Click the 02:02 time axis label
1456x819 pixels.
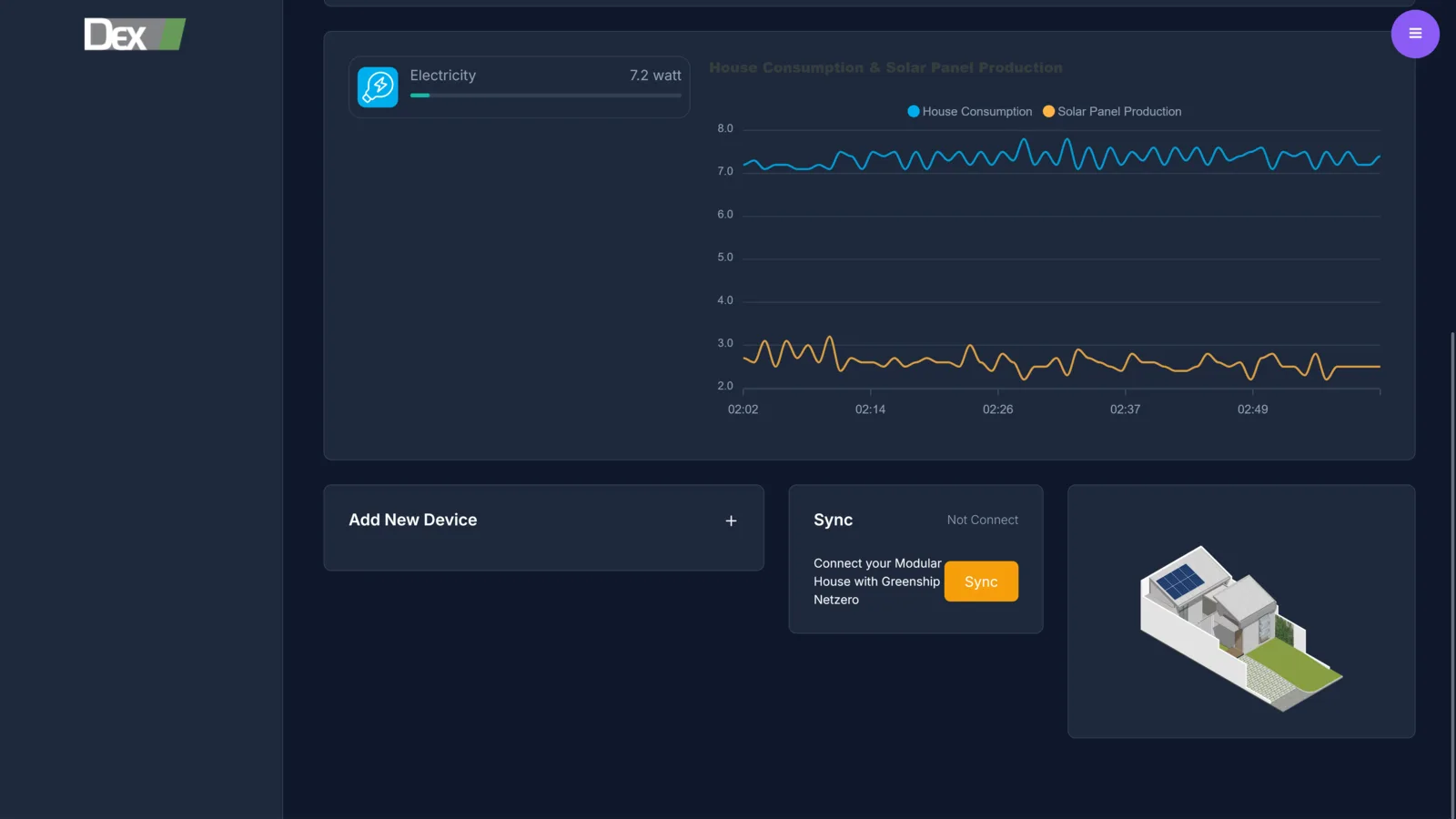[743, 409]
